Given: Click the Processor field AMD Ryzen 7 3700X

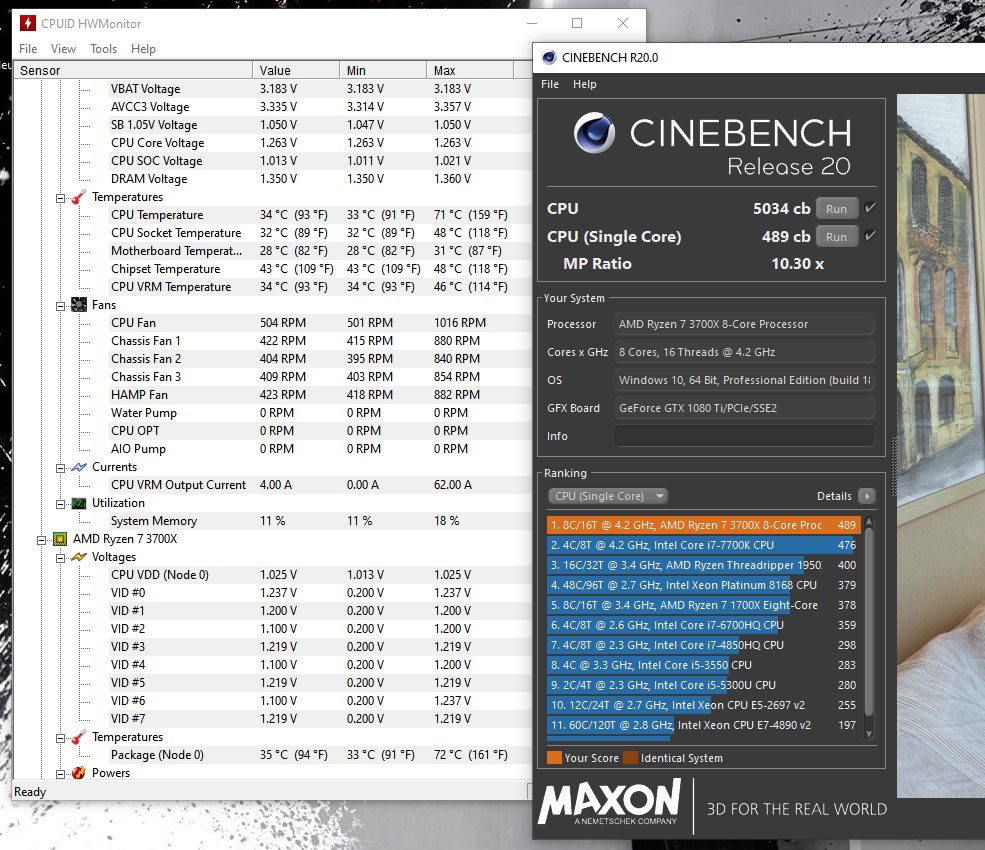Looking at the screenshot, I should tap(744, 324).
